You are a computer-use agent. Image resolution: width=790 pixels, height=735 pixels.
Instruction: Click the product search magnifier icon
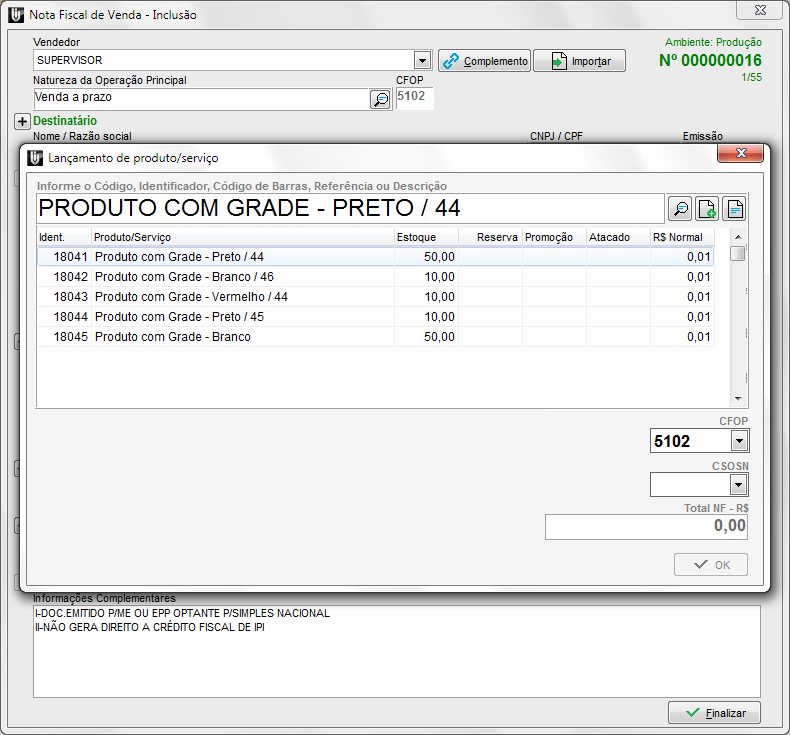pyautogui.click(x=680, y=209)
